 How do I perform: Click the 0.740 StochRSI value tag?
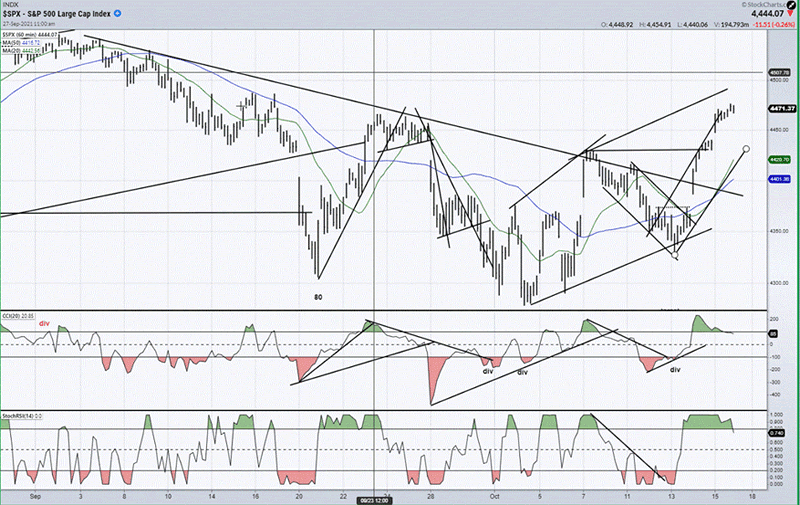pos(776,433)
